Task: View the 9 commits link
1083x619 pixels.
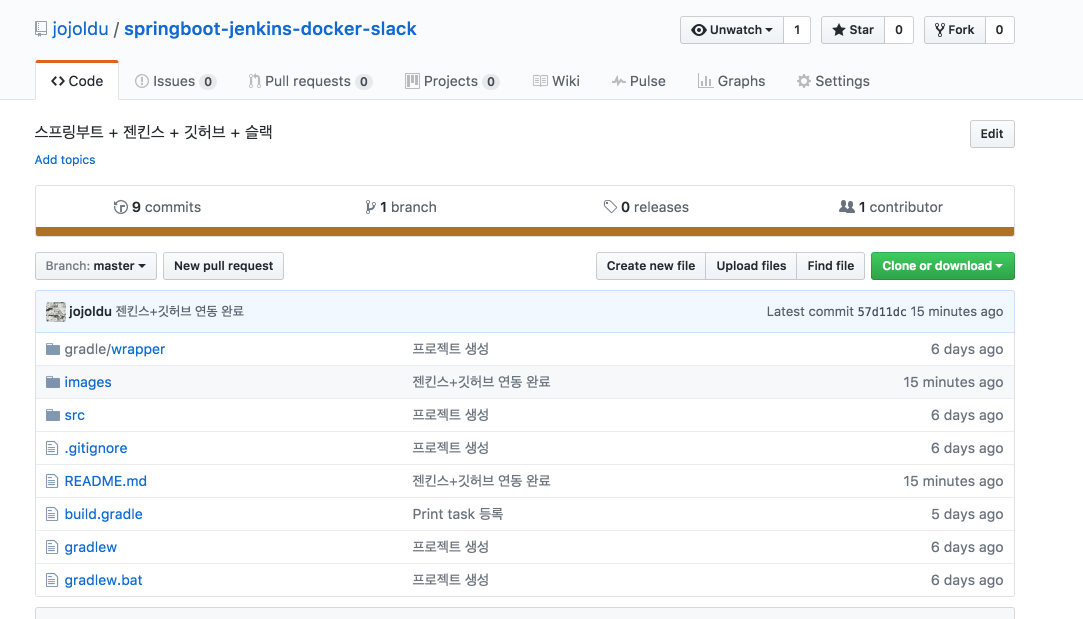Action: (x=157, y=207)
